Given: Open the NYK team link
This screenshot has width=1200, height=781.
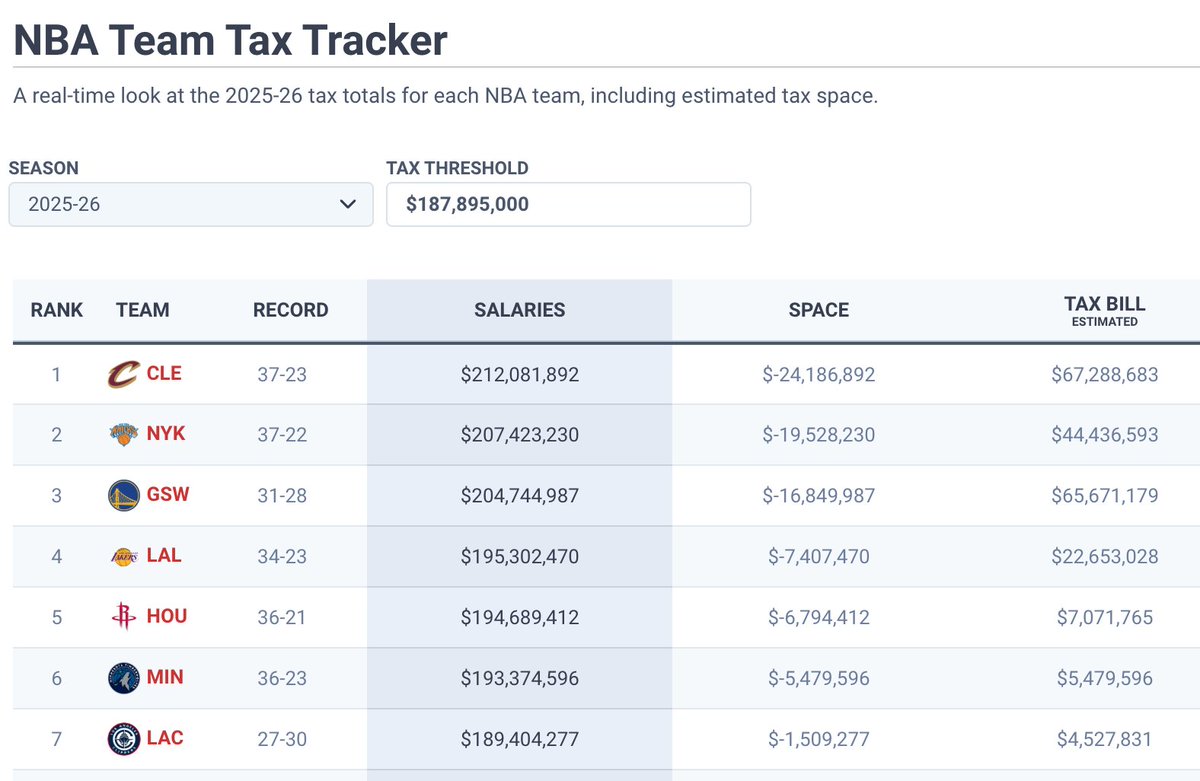Looking at the screenshot, I should click(x=166, y=434).
